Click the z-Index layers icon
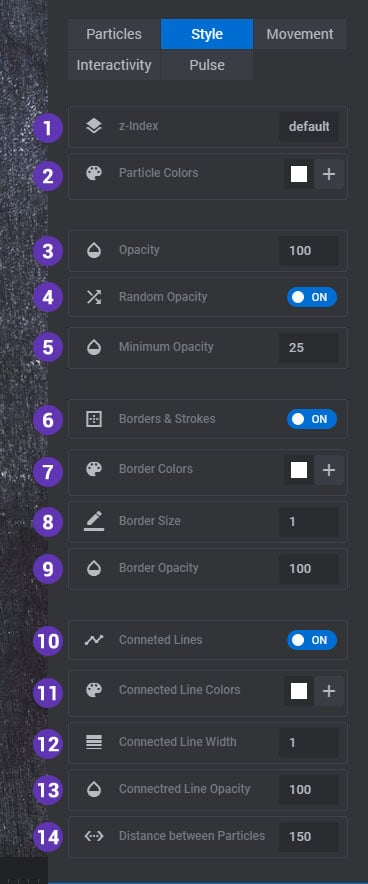The image size is (368, 884). (94, 126)
